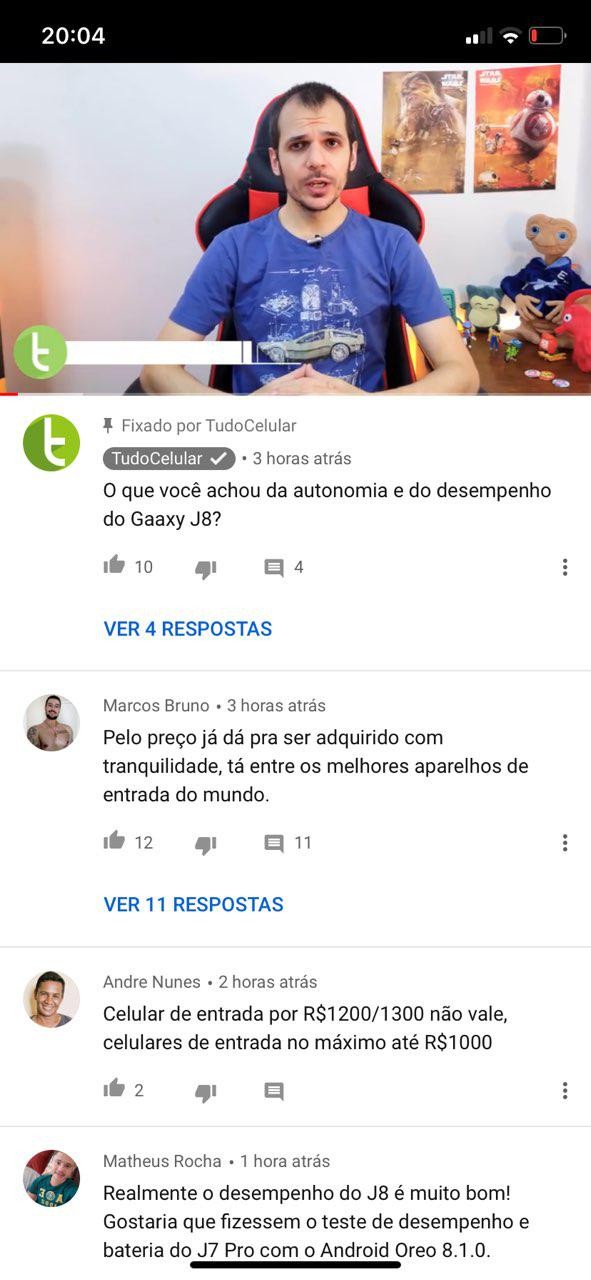
Task: Like Andre Nunes's comment
Action: pyautogui.click(x=114, y=1088)
